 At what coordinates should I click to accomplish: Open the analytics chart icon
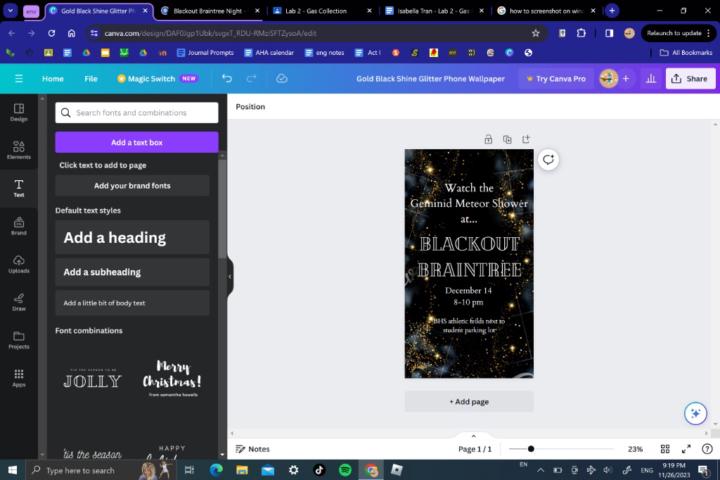pos(651,79)
